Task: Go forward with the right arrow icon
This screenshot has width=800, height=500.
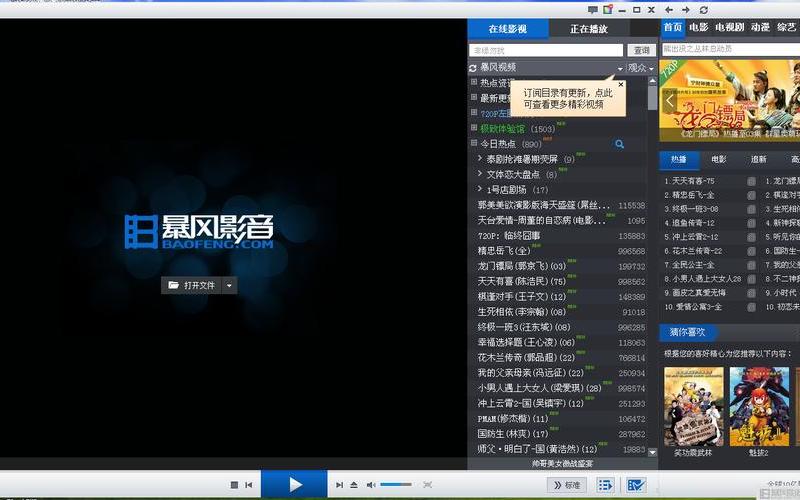Action: tap(686, 10)
